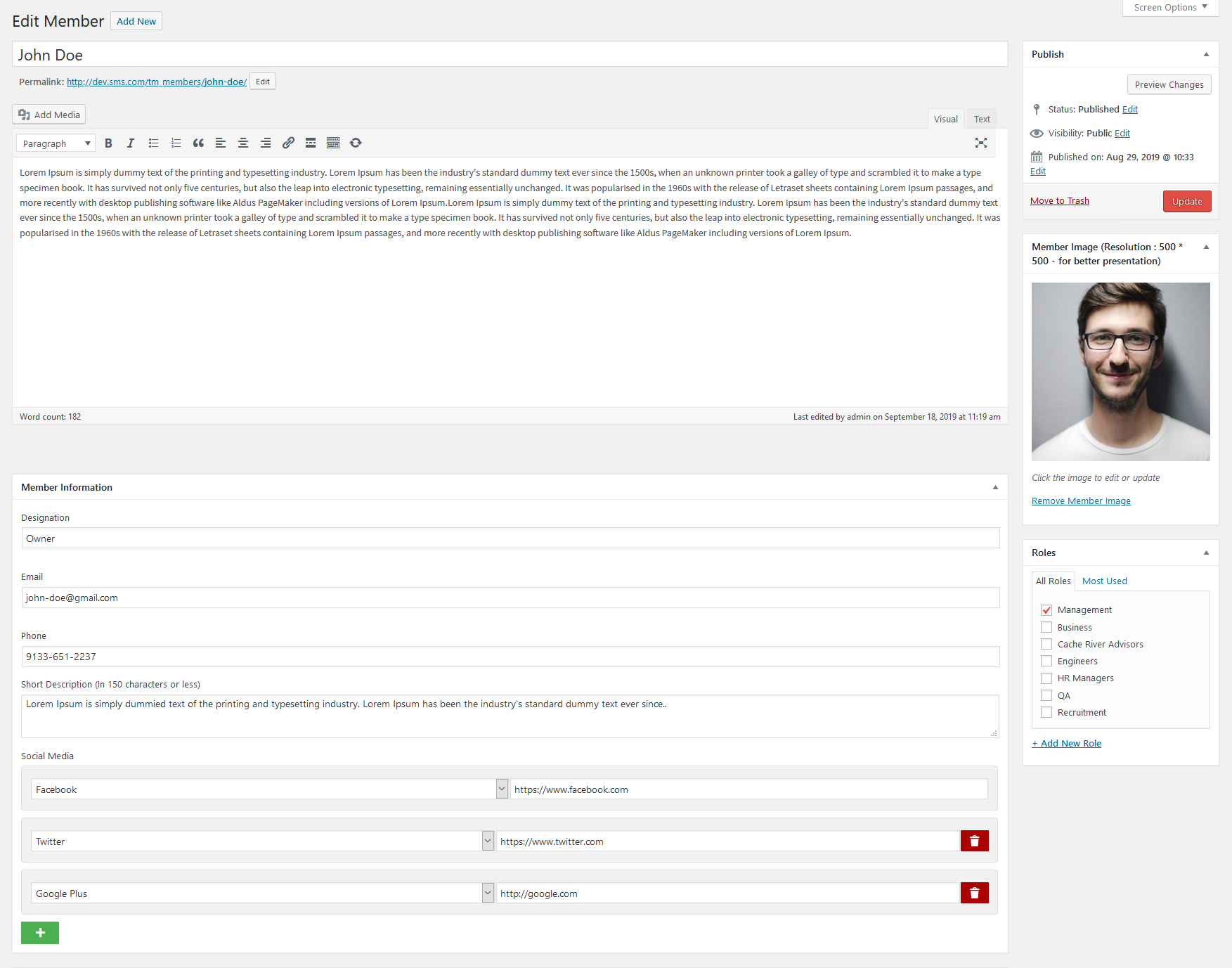Collapse the Publish meta box
This screenshot has width=1232, height=968.
coord(1206,54)
